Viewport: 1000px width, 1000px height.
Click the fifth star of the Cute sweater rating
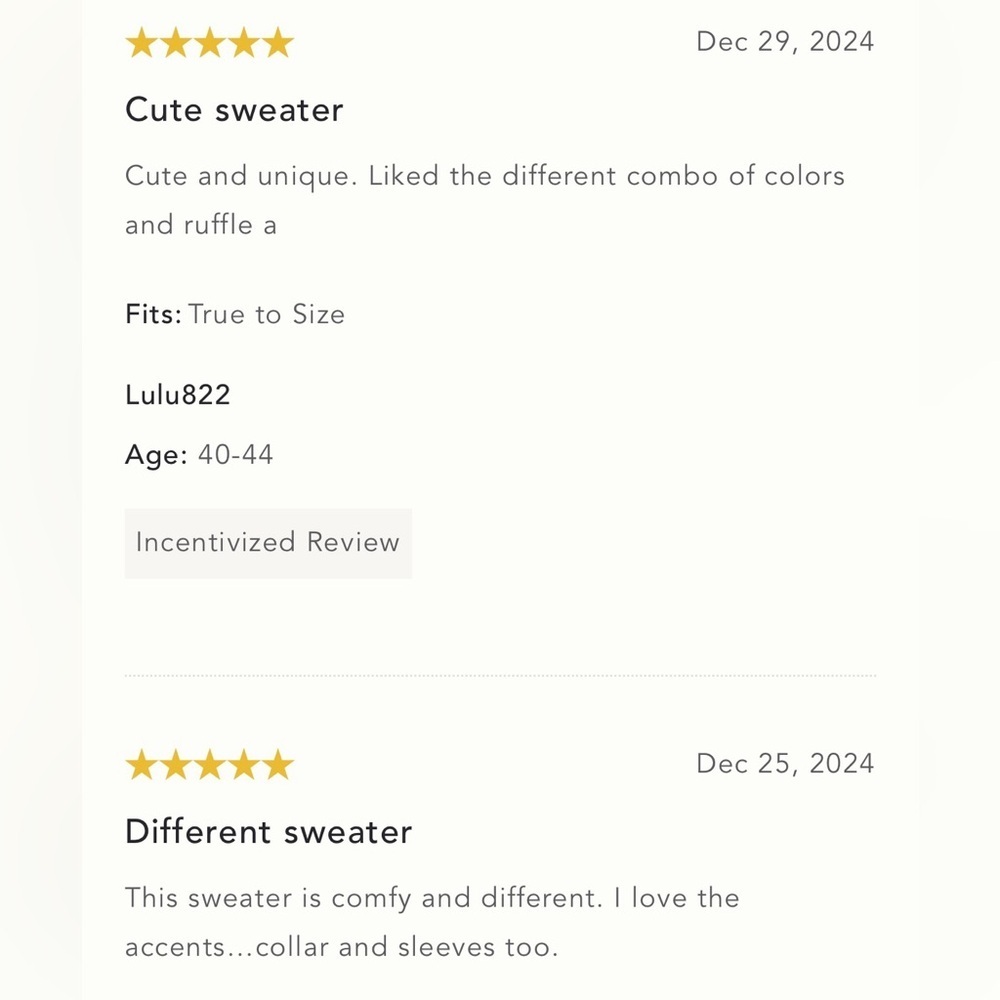tap(277, 44)
